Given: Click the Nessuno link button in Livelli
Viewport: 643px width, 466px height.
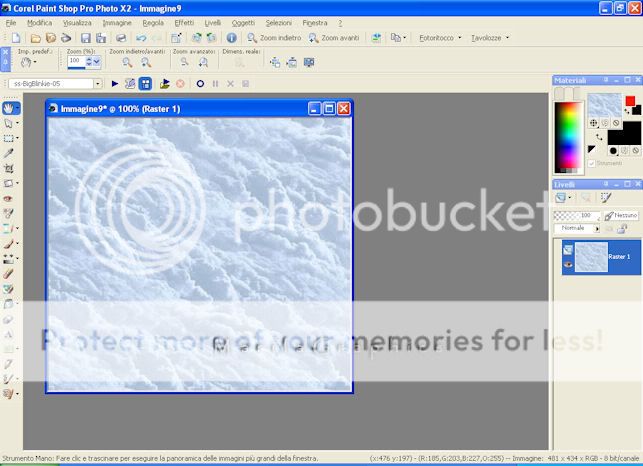Looking at the screenshot, I should point(621,215).
